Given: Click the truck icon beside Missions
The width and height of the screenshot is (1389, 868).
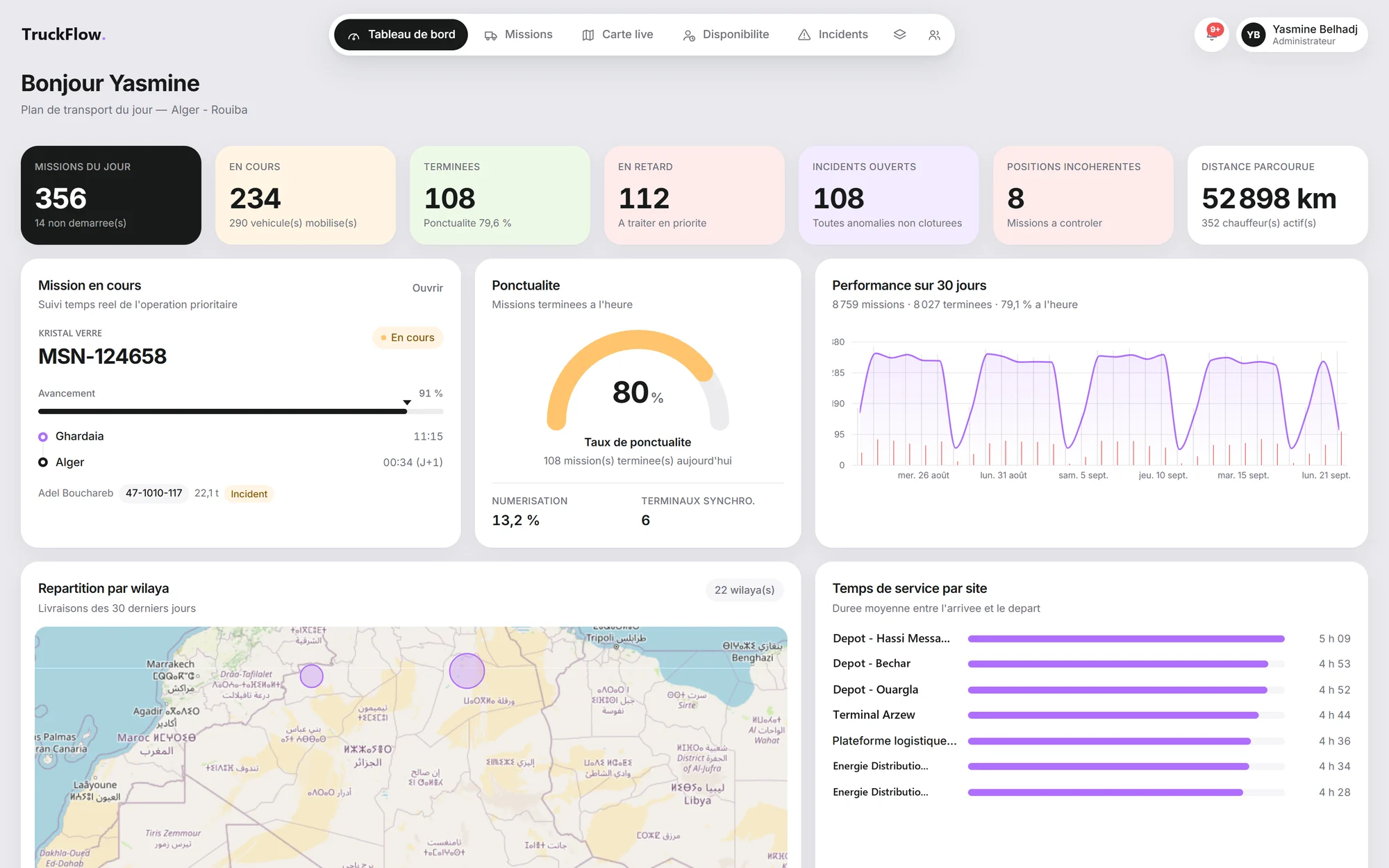Looking at the screenshot, I should tap(490, 35).
